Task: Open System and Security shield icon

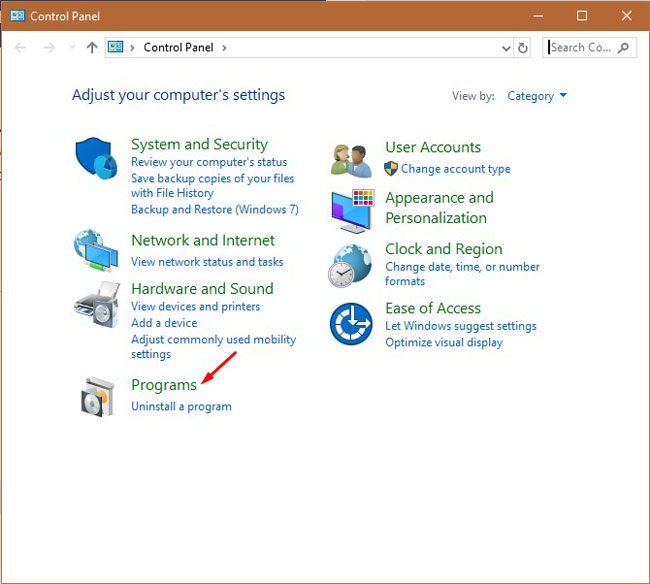Action: (x=96, y=158)
